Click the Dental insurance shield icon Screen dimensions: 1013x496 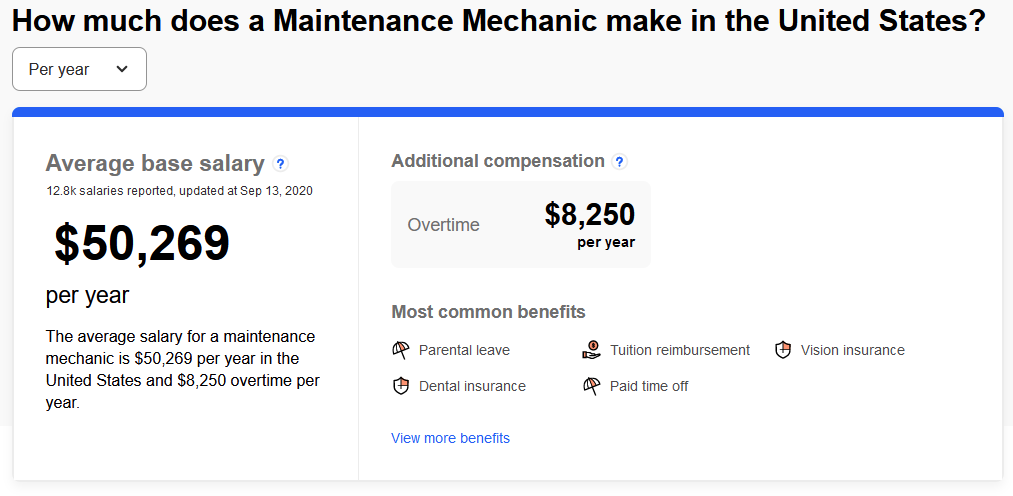401,386
